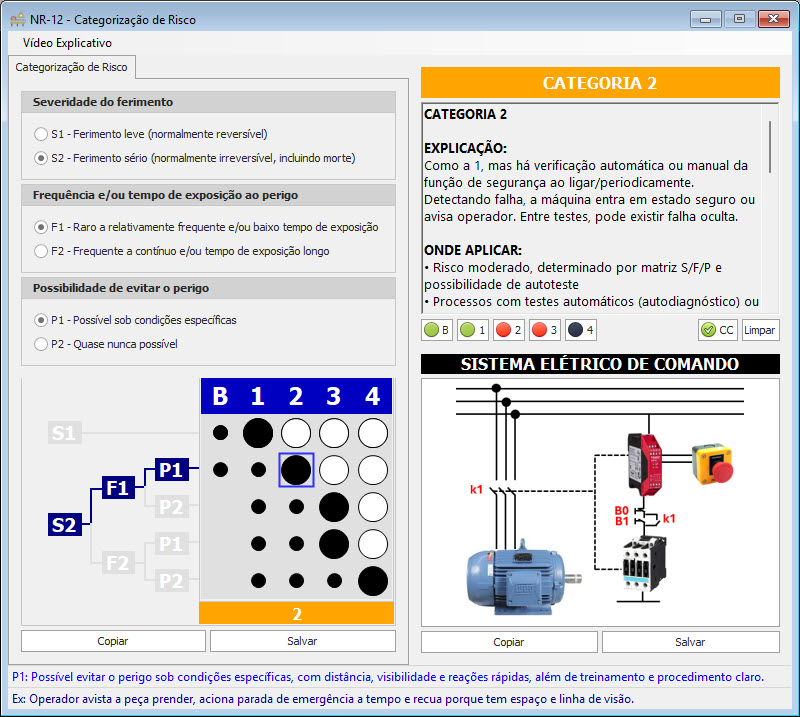800x717 pixels.
Task: Click the contactor component in diagram
Action: pyautogui.click(x=644, y=563)
